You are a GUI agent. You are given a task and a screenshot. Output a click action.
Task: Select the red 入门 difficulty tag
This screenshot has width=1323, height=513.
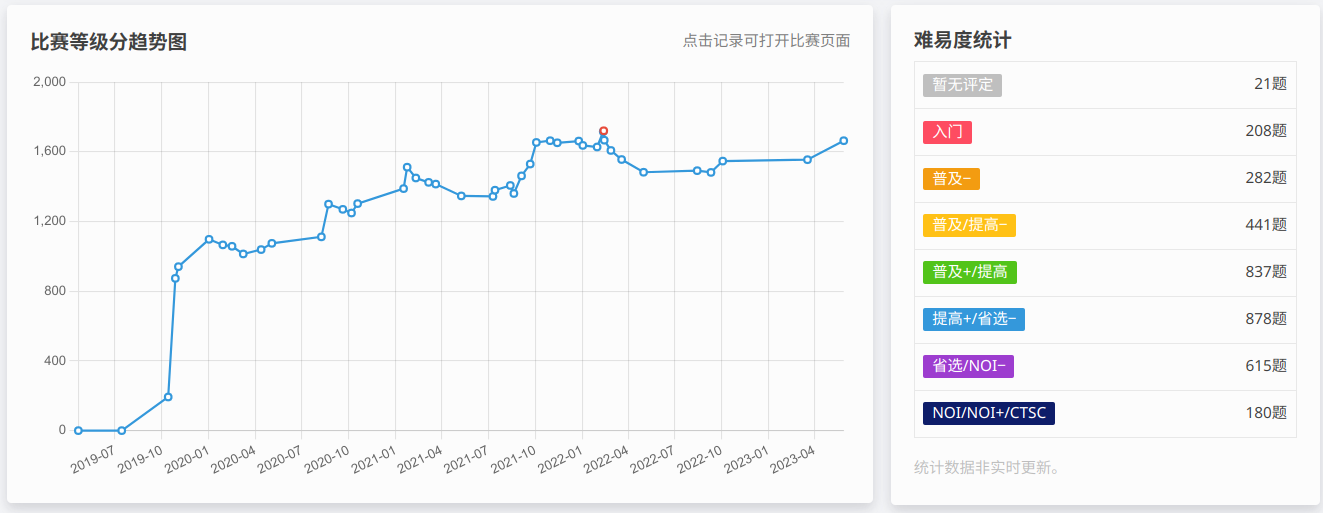click(x=947, y=132)
